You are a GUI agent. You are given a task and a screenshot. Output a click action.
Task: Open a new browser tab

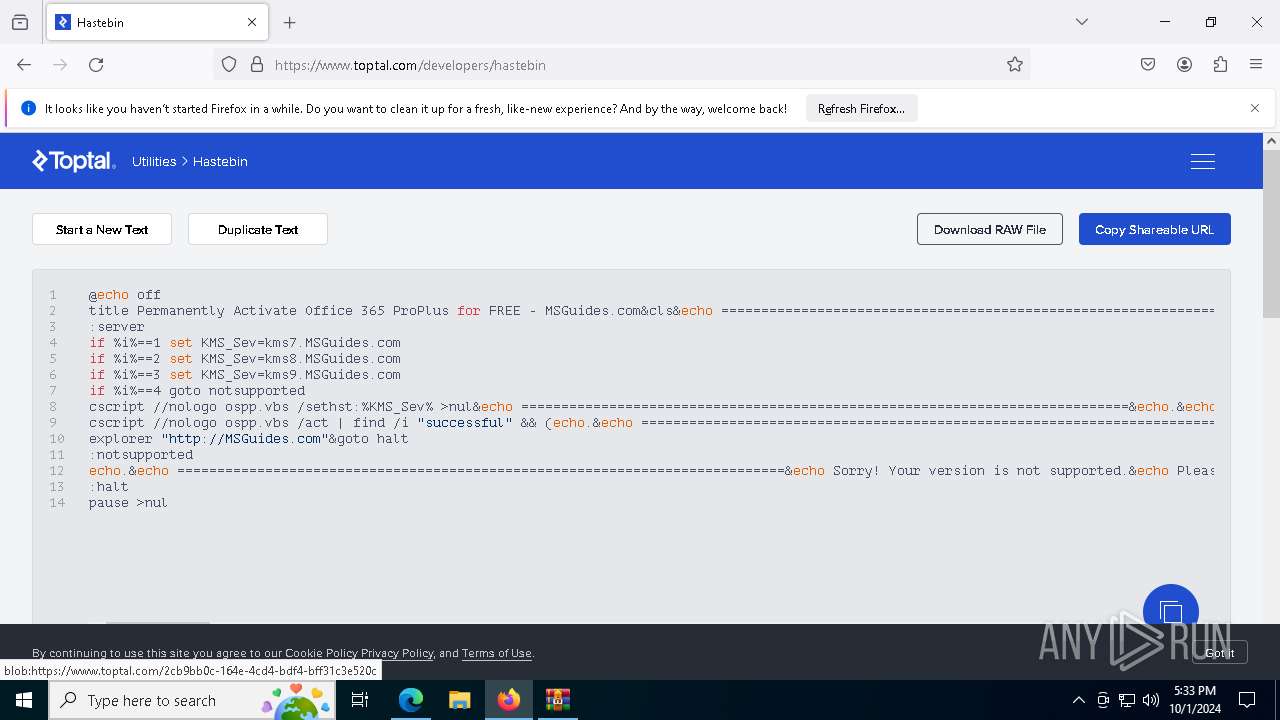pyautogui.click(x=290, y=22)
